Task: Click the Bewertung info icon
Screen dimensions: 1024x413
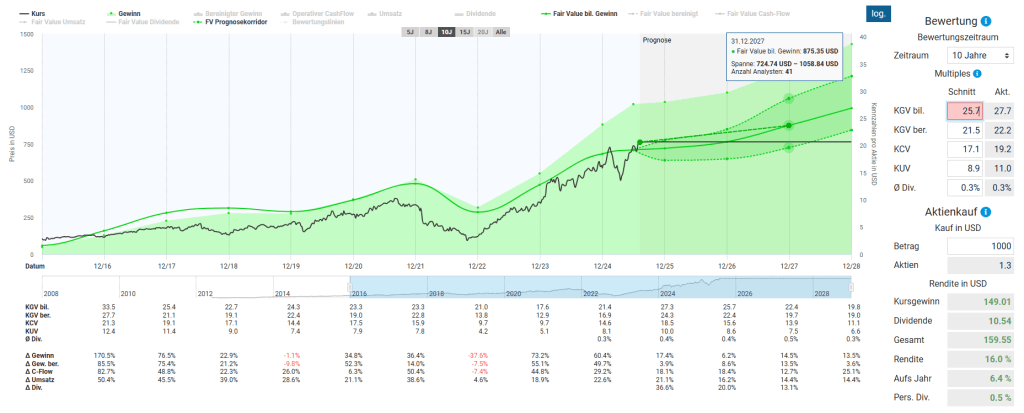Action: (987, 21)
